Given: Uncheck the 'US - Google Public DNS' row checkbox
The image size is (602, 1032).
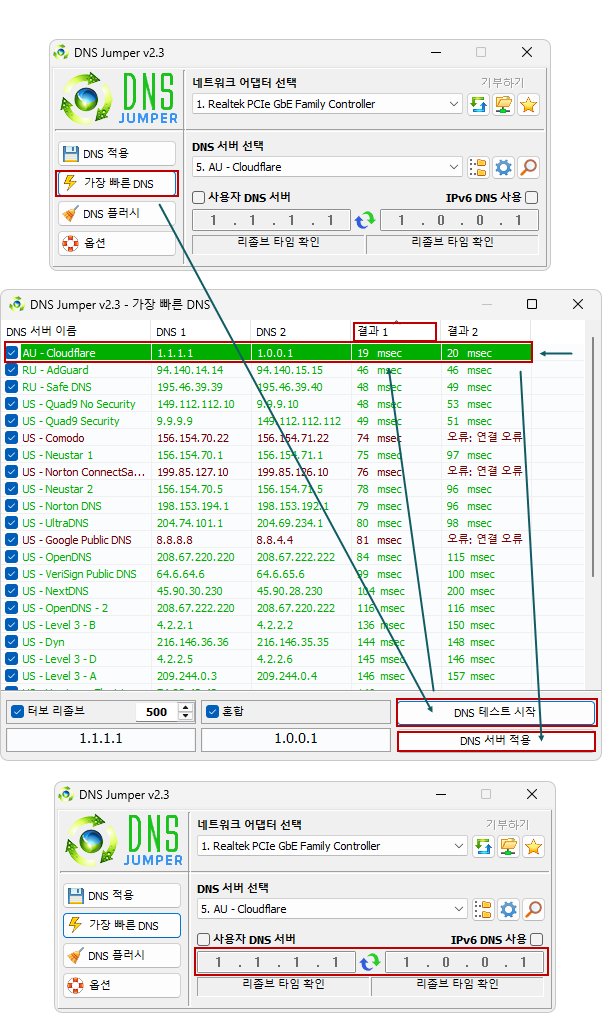Looking at the screenshot, I should (12, 540).
